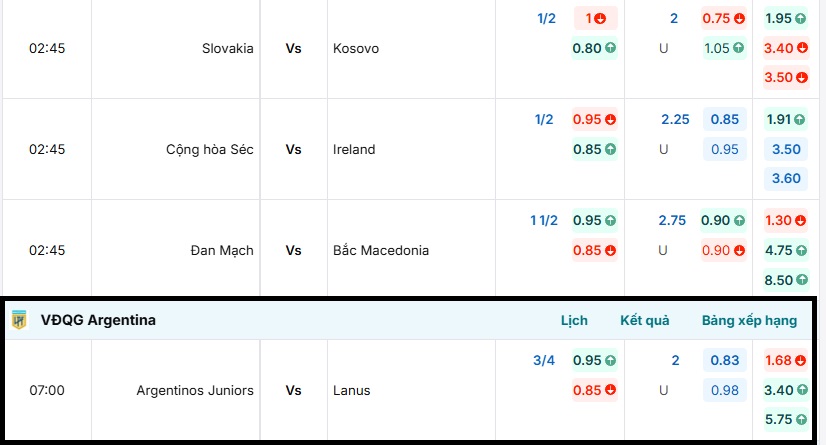
Task: Select Slovakia win odds 1.95
Action: (785, 18)
